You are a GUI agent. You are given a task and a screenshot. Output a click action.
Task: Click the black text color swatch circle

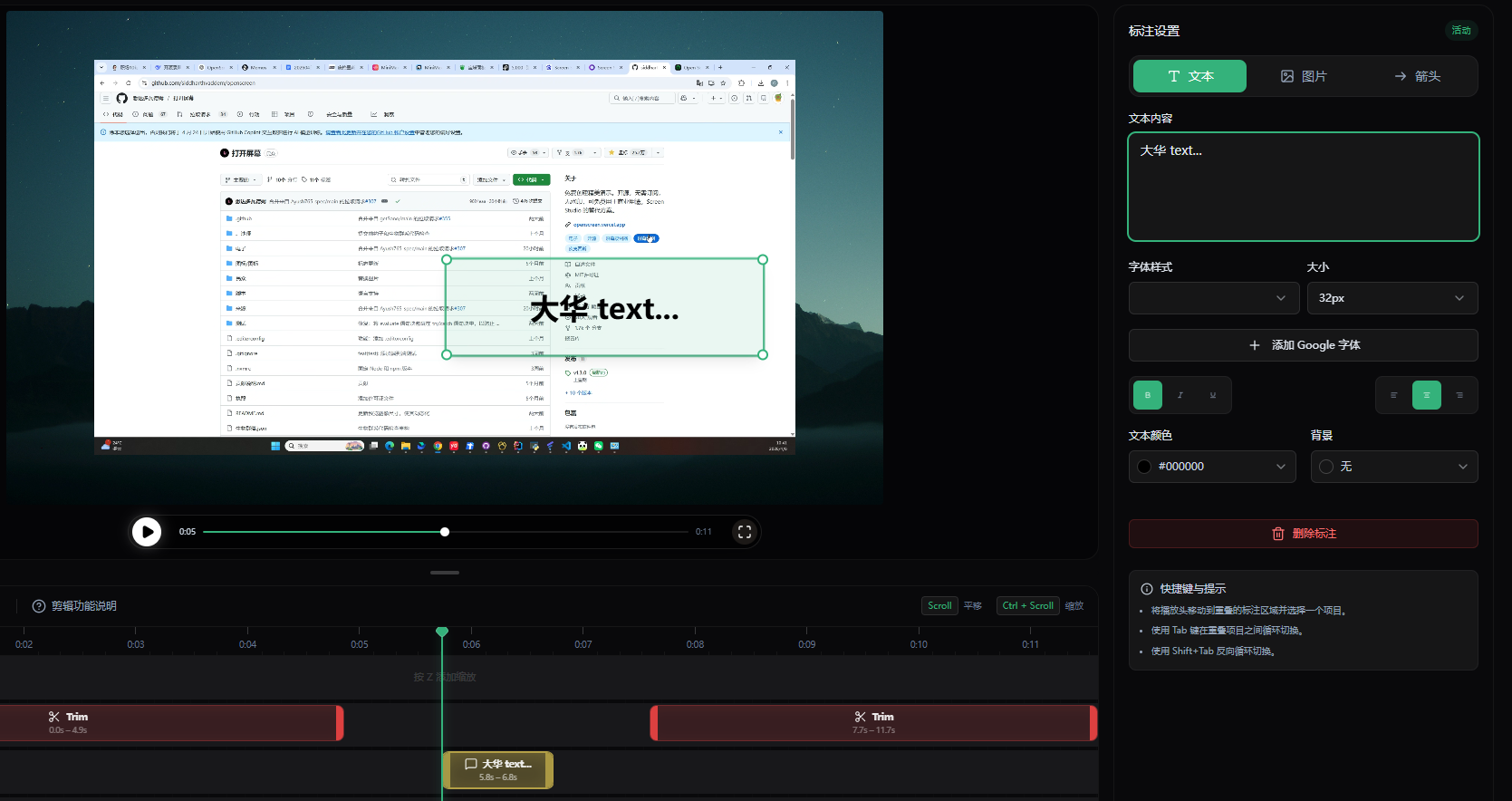tap(1144, 467)
